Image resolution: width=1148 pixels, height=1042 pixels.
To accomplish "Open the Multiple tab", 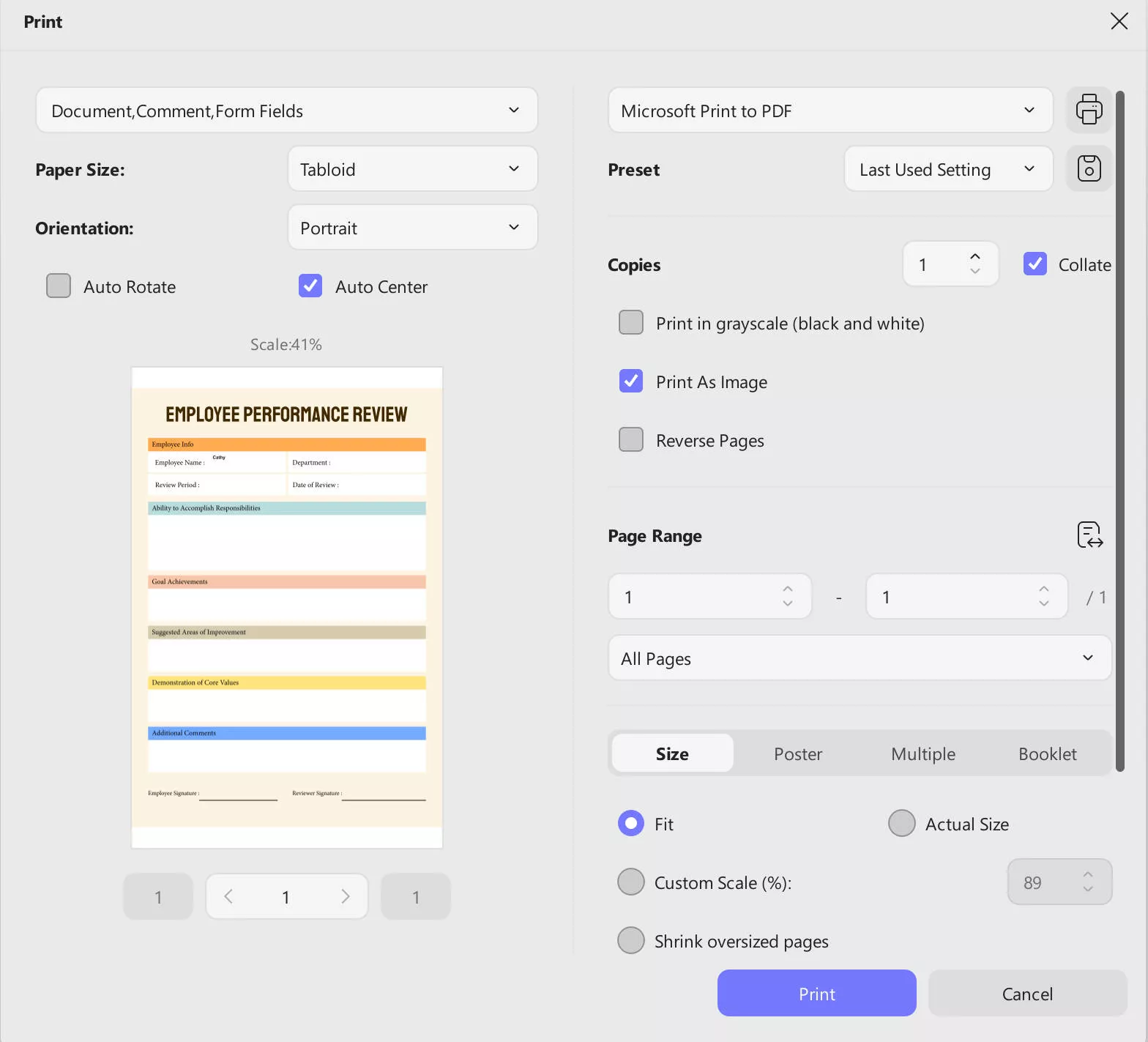I will pyautogui.click(x=923, y=753).
